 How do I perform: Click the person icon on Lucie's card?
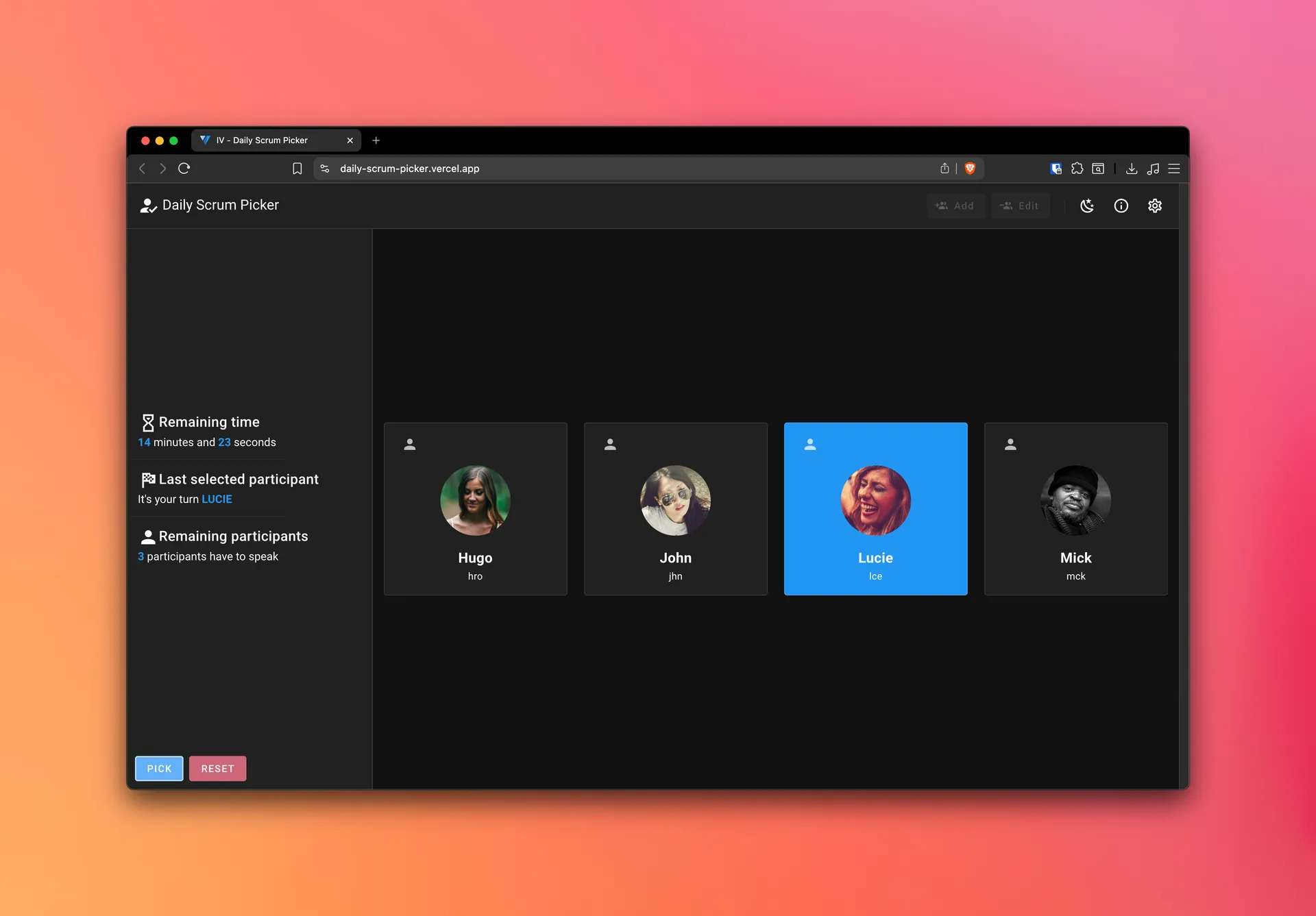(810, 444)
